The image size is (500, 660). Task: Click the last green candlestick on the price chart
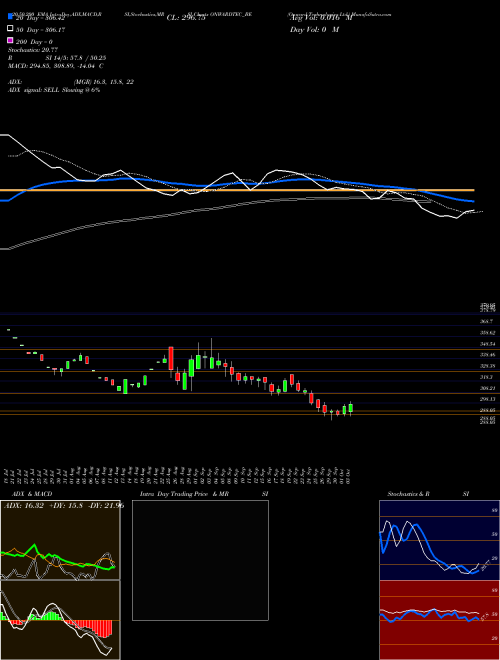tap(351, 408)
